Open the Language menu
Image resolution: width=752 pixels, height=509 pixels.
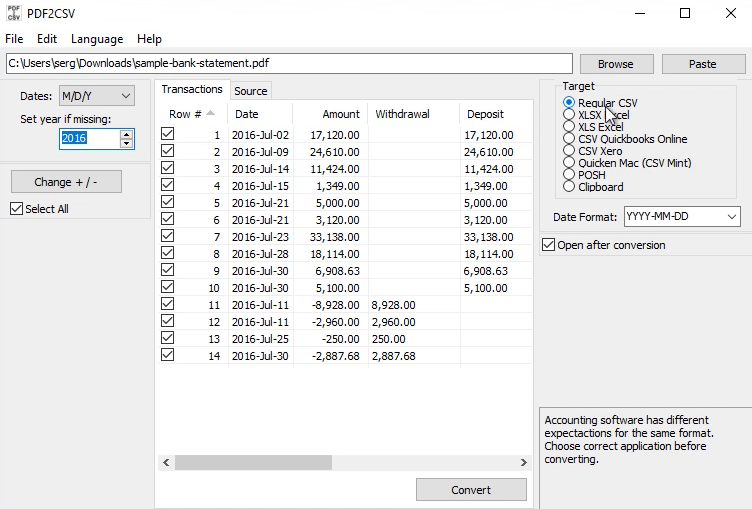pyautogui.click(x=97, y=39)
